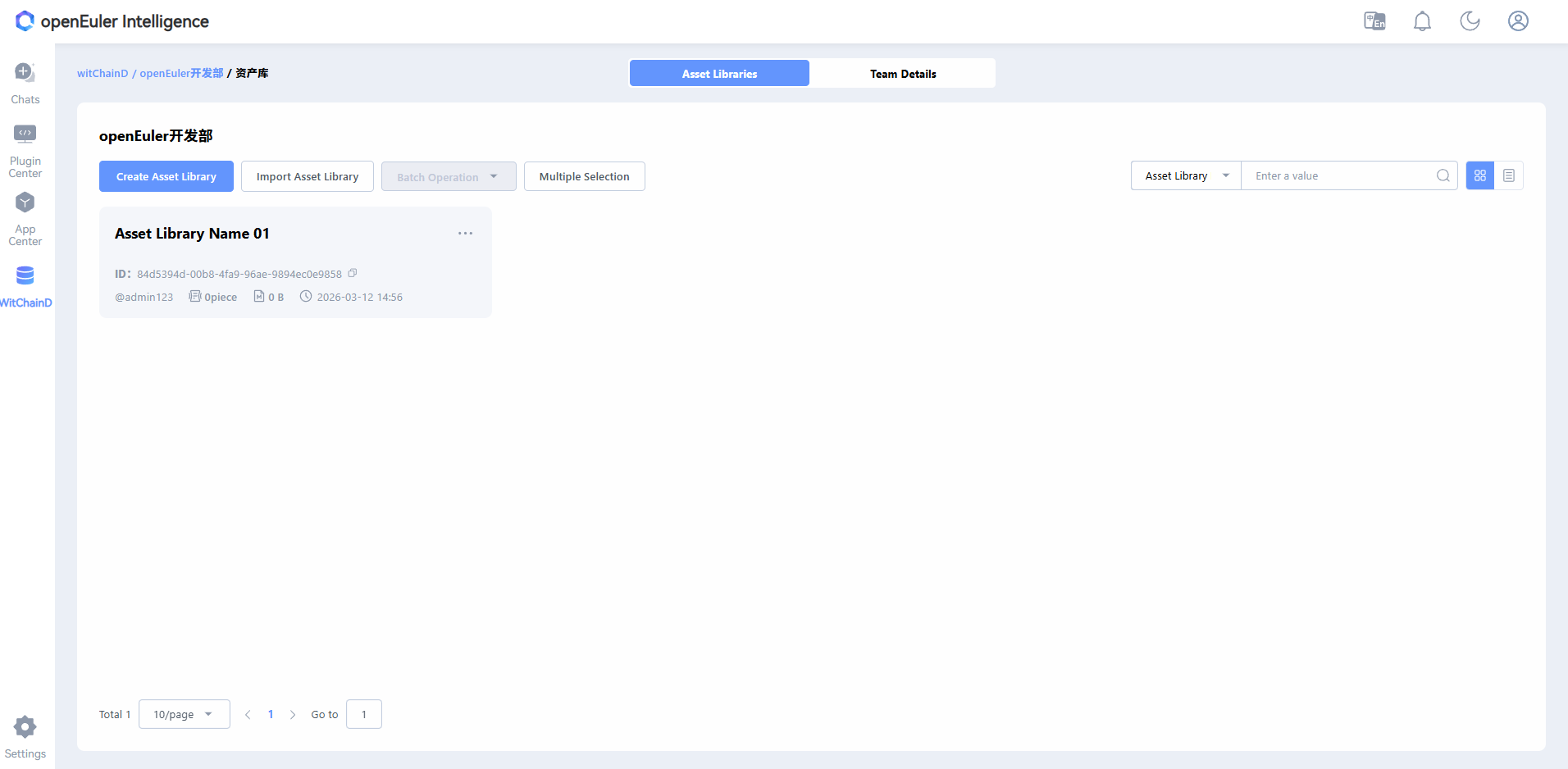The height and width of the screenshot is (769, 1568).
Task: Click the openEuler Intelligence logo
Action: [112, 21]
